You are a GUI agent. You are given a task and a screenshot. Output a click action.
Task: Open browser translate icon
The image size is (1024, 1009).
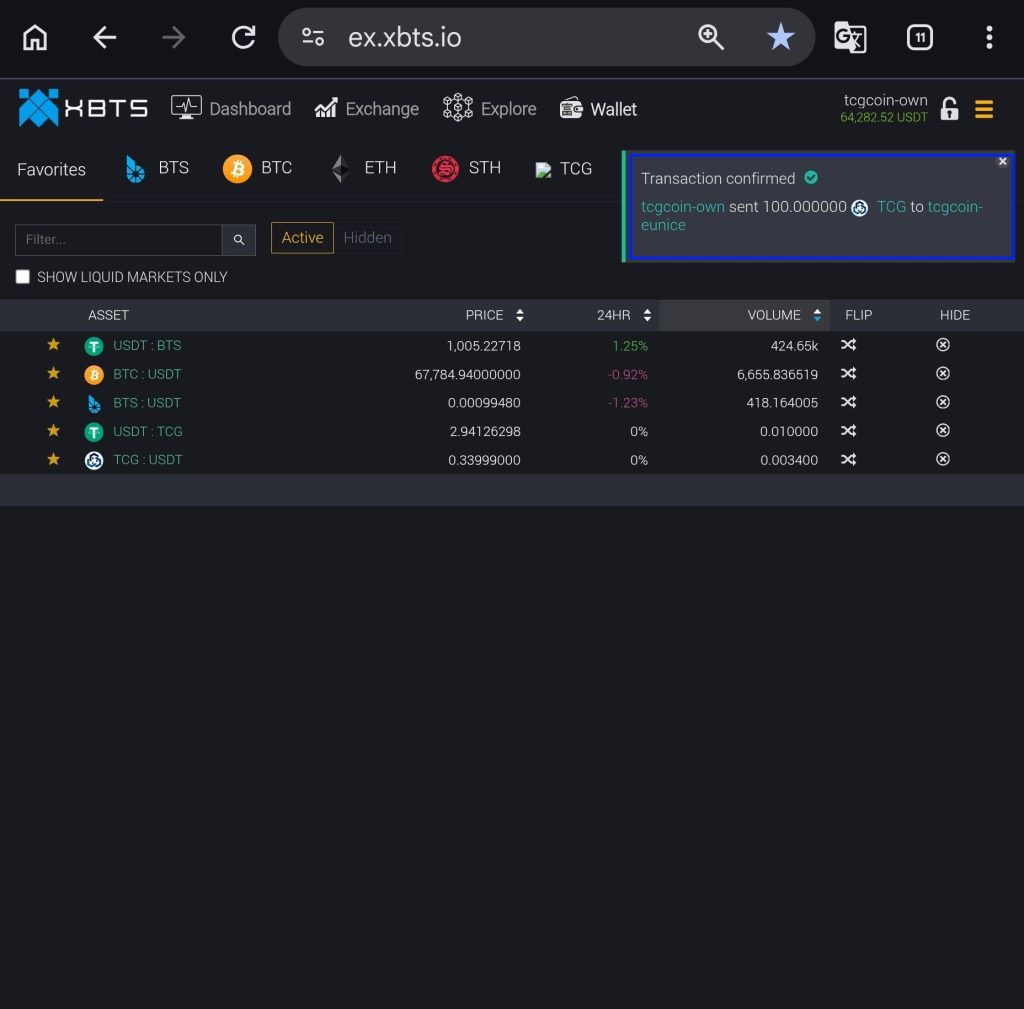tap(850, 38)
